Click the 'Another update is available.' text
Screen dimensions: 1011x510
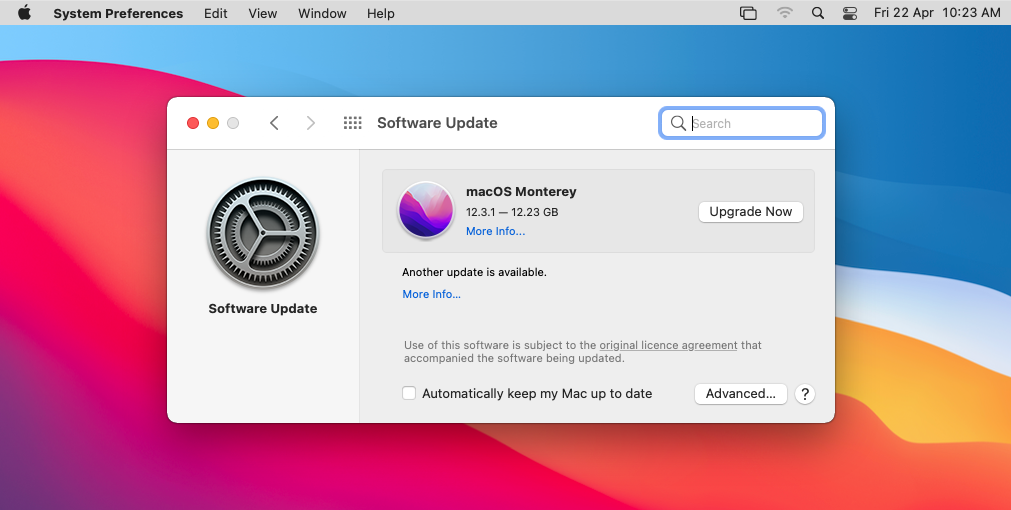coord(474,272)
